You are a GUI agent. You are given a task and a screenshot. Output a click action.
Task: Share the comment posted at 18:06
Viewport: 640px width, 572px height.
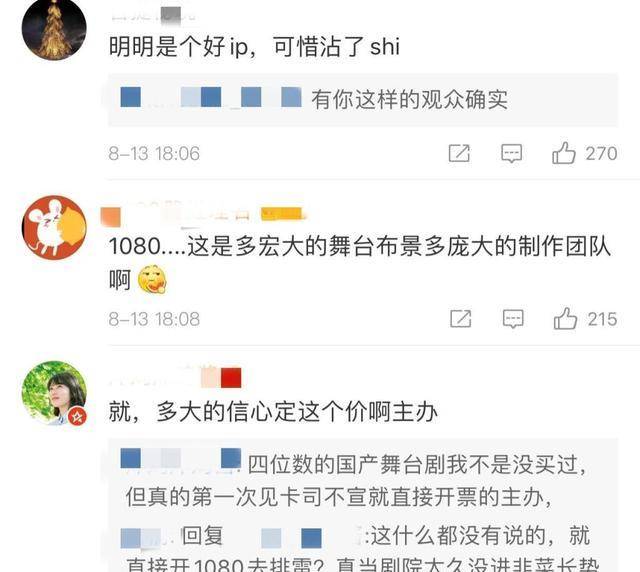click(x=459, y=154)
